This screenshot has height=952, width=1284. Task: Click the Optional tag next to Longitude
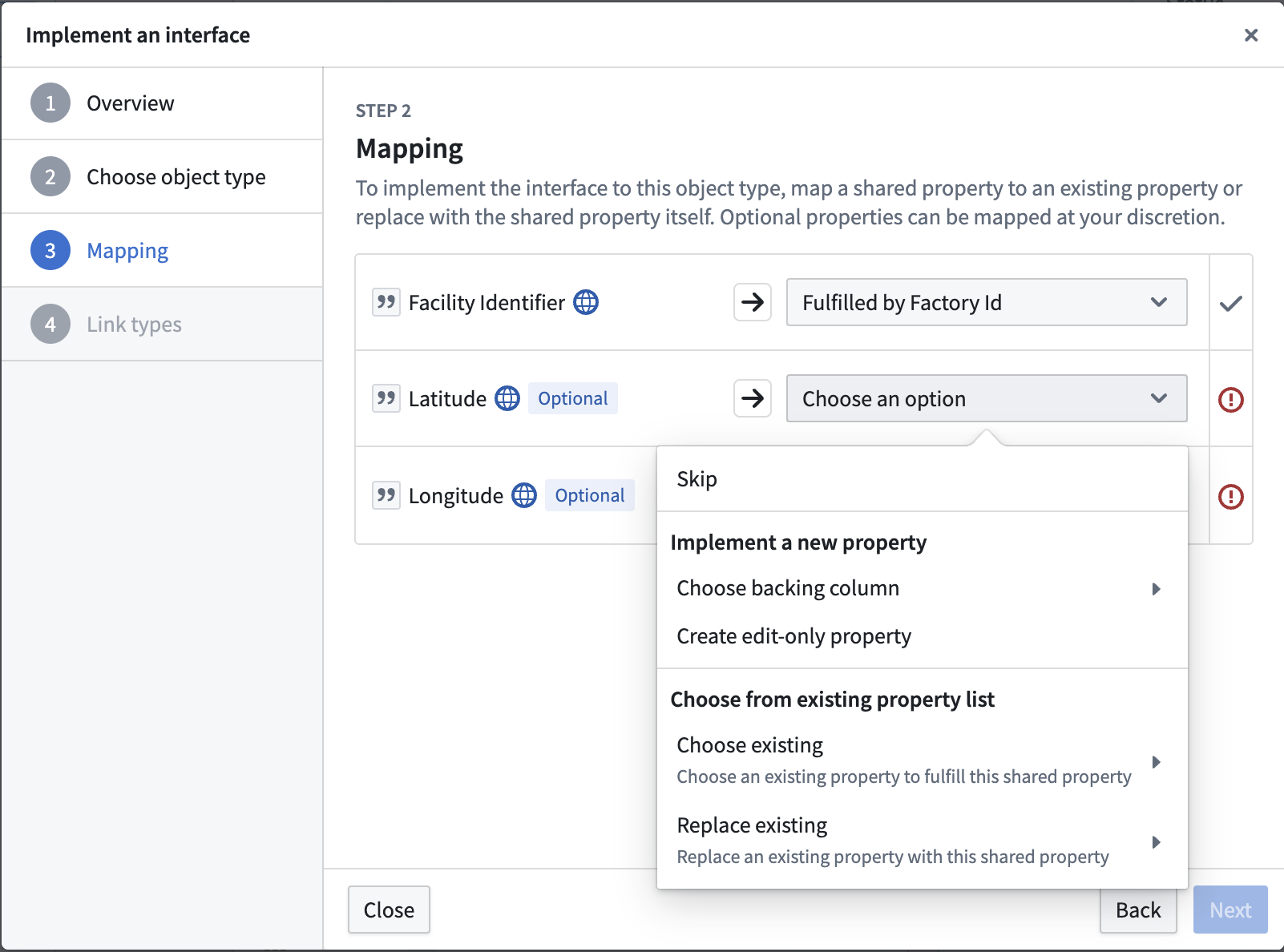590,495
